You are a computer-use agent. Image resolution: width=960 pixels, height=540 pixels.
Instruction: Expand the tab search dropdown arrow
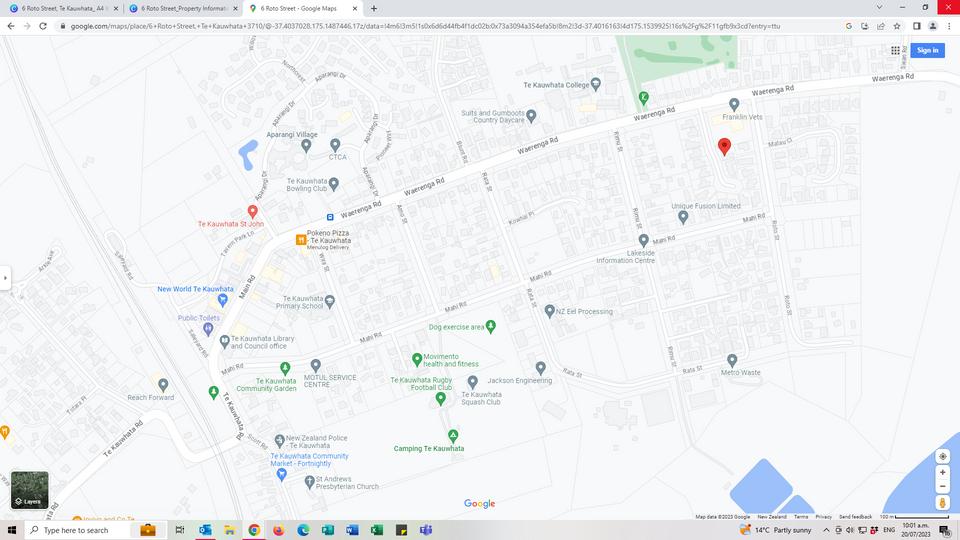(x=879, y=7)
